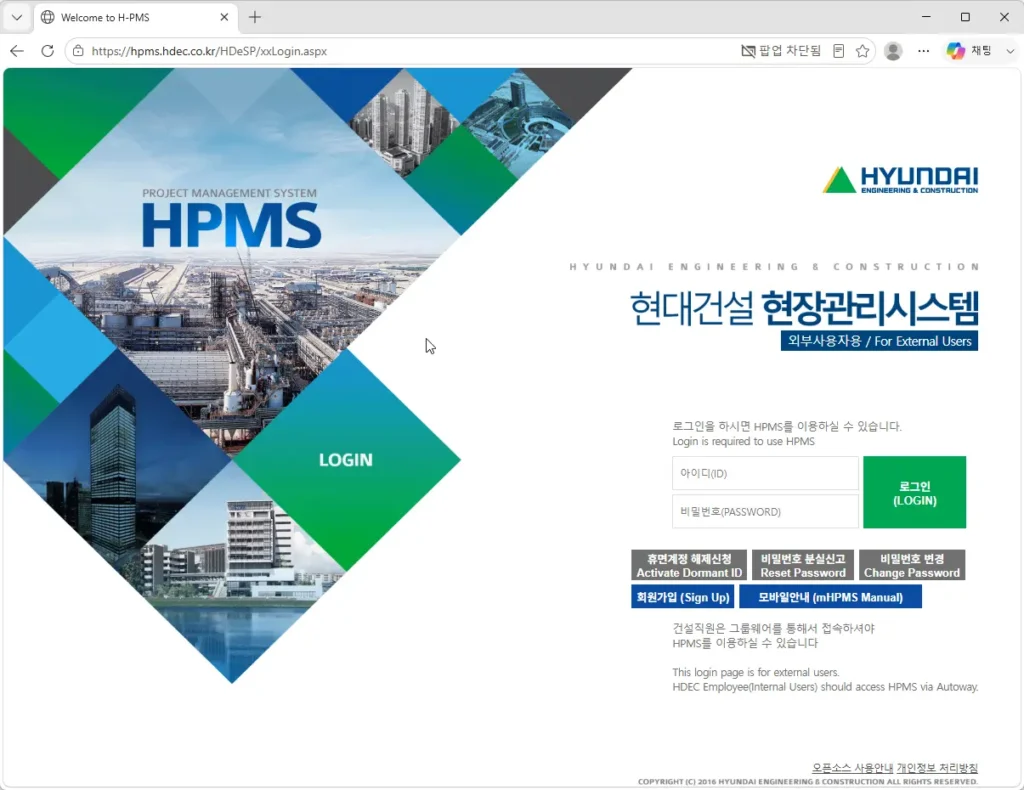Select the Welcome to H-PMS tab

(135, 17)
